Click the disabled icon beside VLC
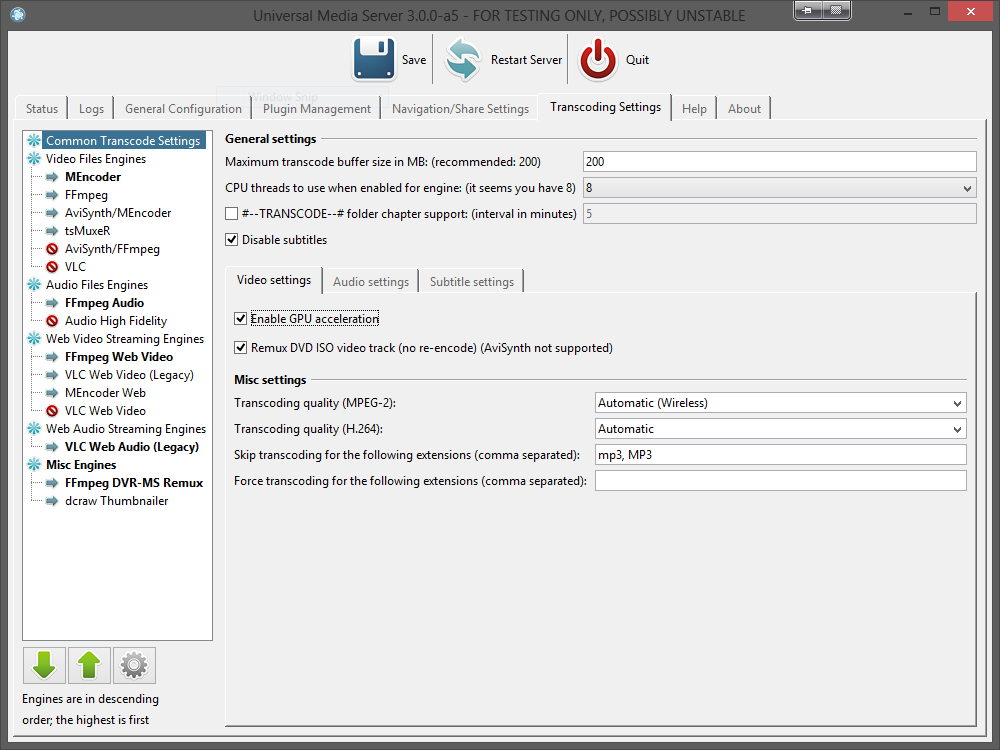This screenshot has width=1000, height=750. click(52, 267)
